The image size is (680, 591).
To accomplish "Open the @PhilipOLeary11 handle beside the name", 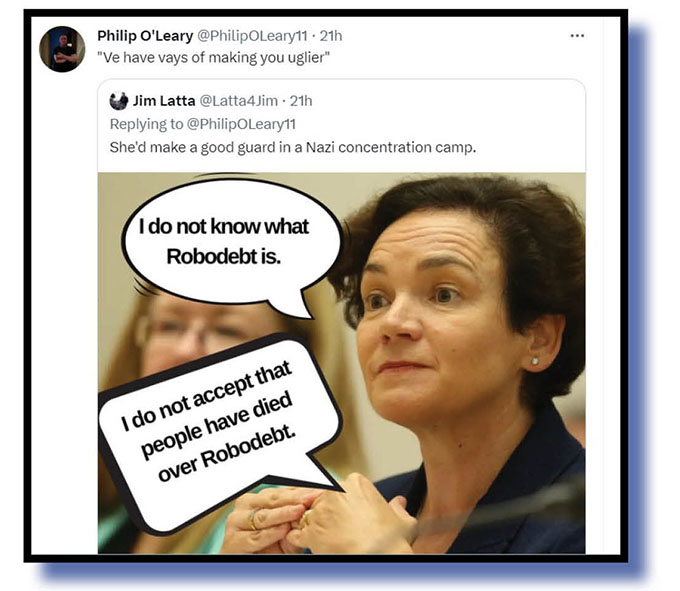I will pos(252,36).
